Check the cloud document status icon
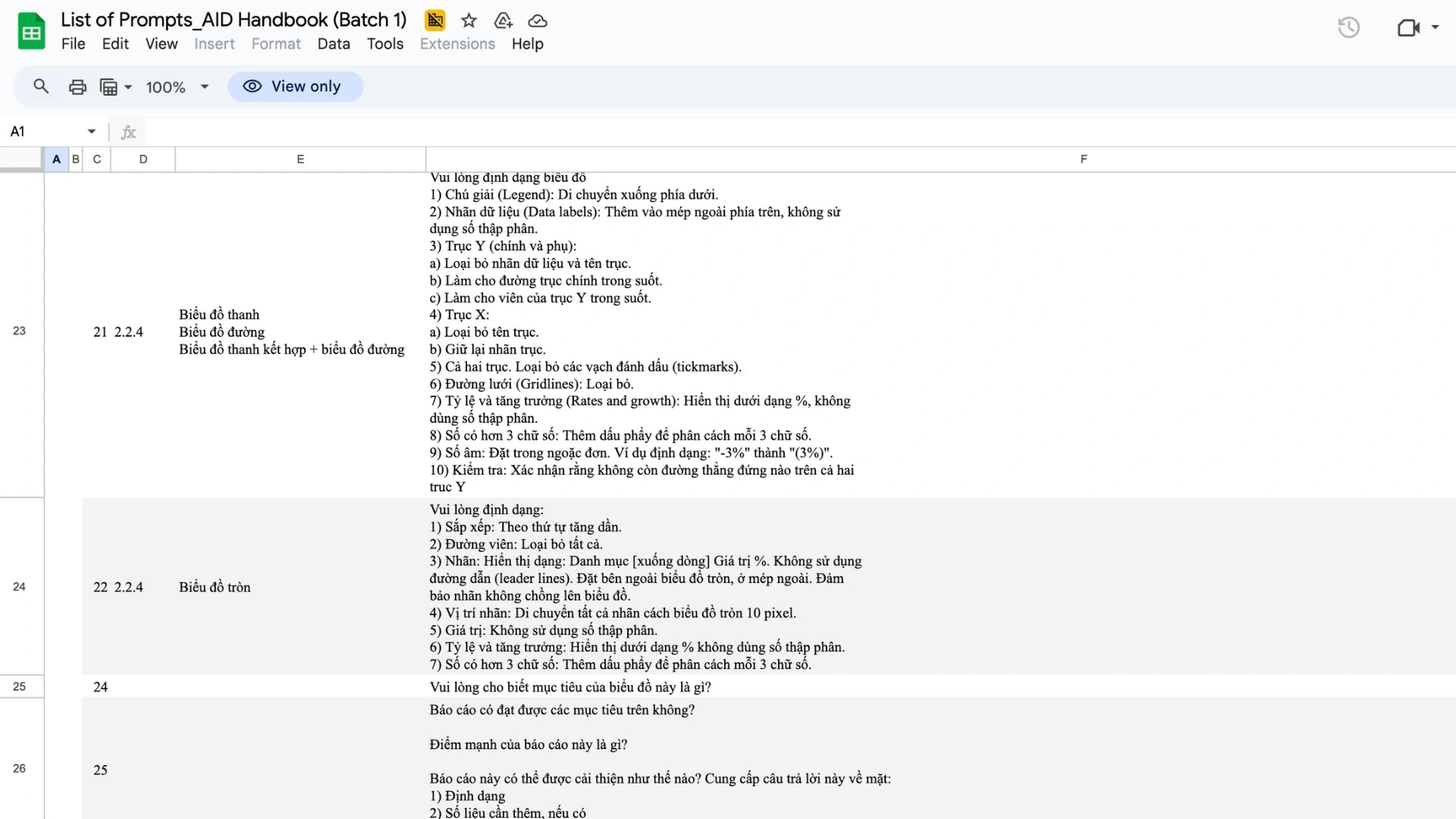 537,20
